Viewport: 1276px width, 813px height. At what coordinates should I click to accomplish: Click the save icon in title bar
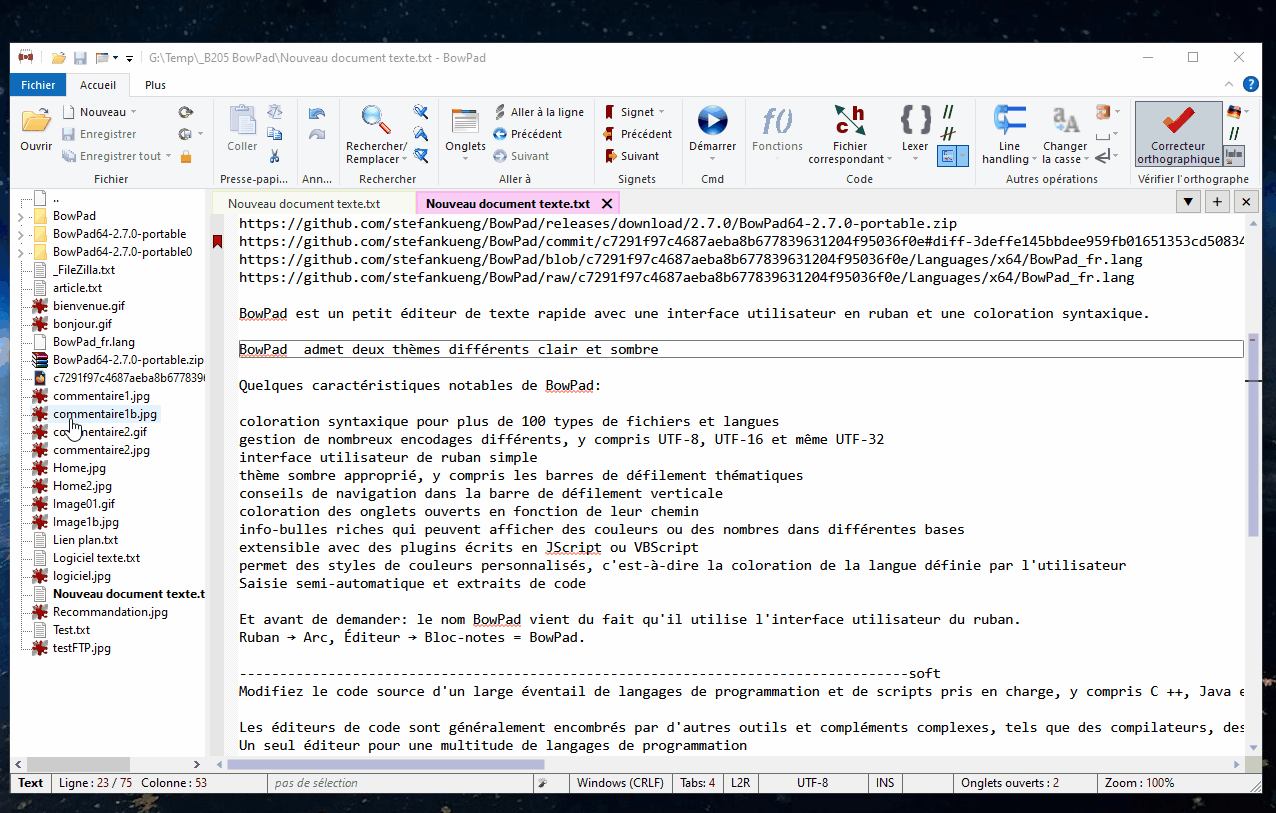tap(80, 58)
